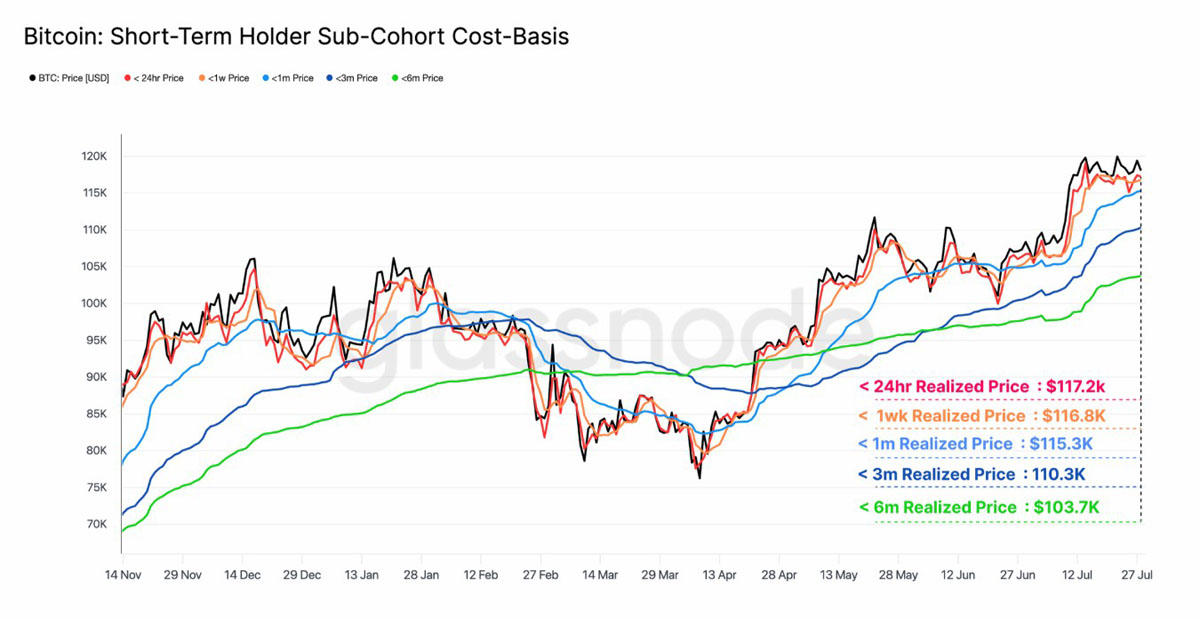Click the '< 6m Realized Price : $103.7K' annotation
This screenshot has height=619, width=1200.
[x=979, y=507]
